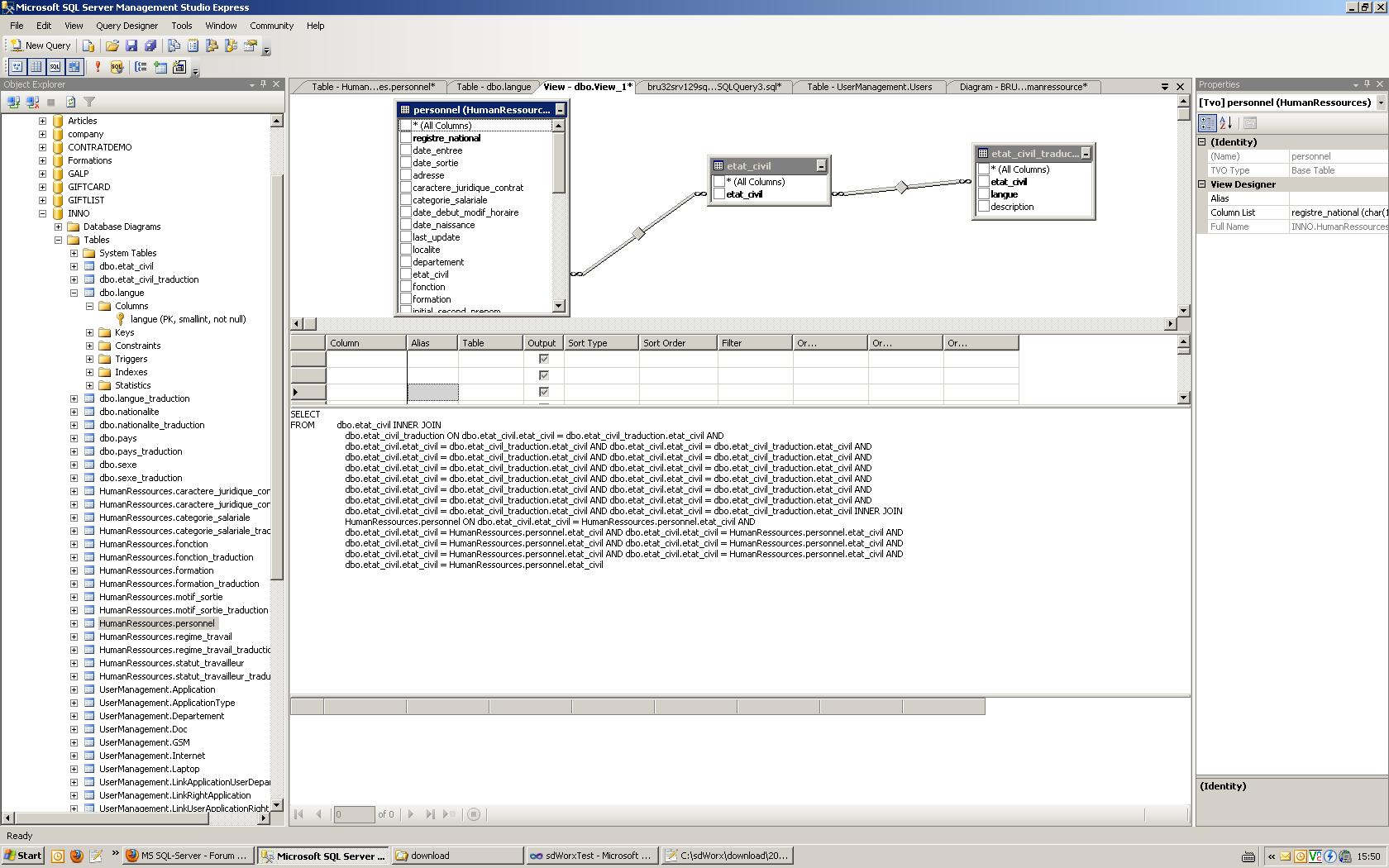Viewport: 1389px width, 868px height.
Task: Expand the HumanRessources.personnel table node
Action: (74, 623)
